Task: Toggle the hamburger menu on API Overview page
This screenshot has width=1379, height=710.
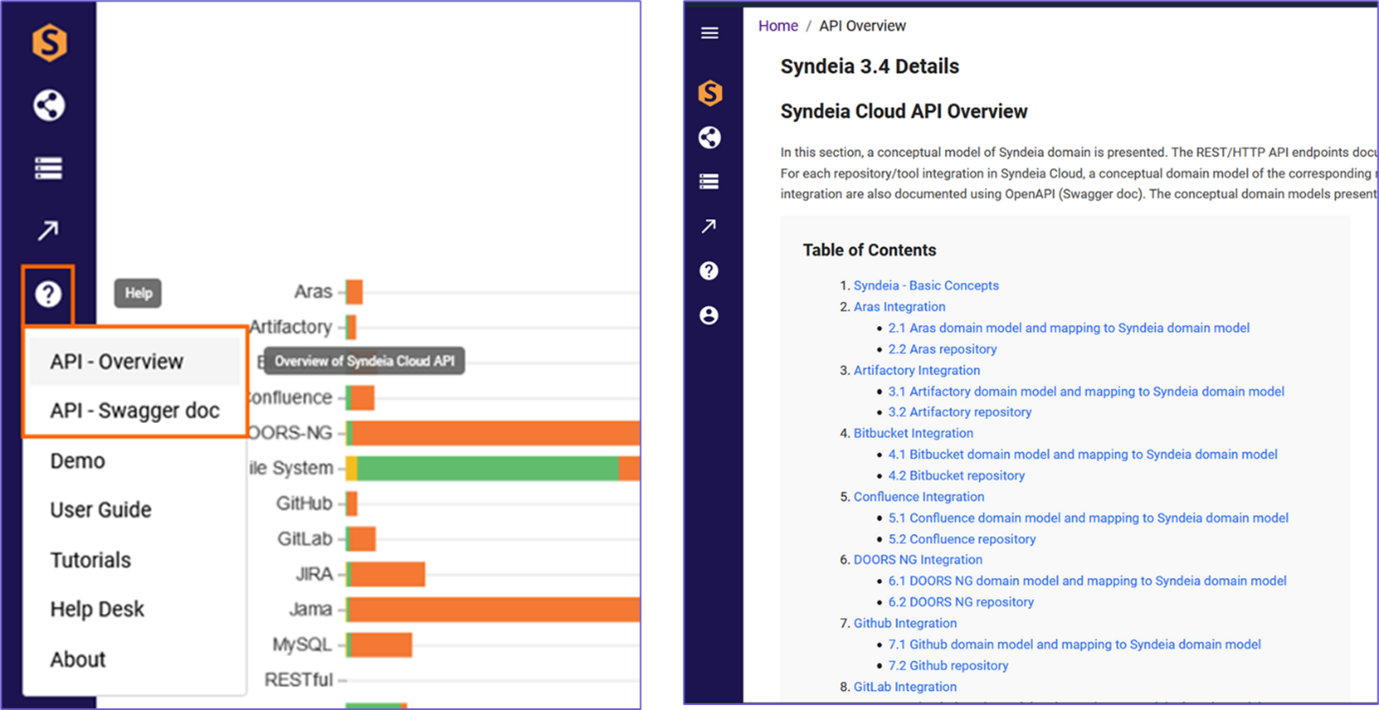Action: click(x=710, y=33)
